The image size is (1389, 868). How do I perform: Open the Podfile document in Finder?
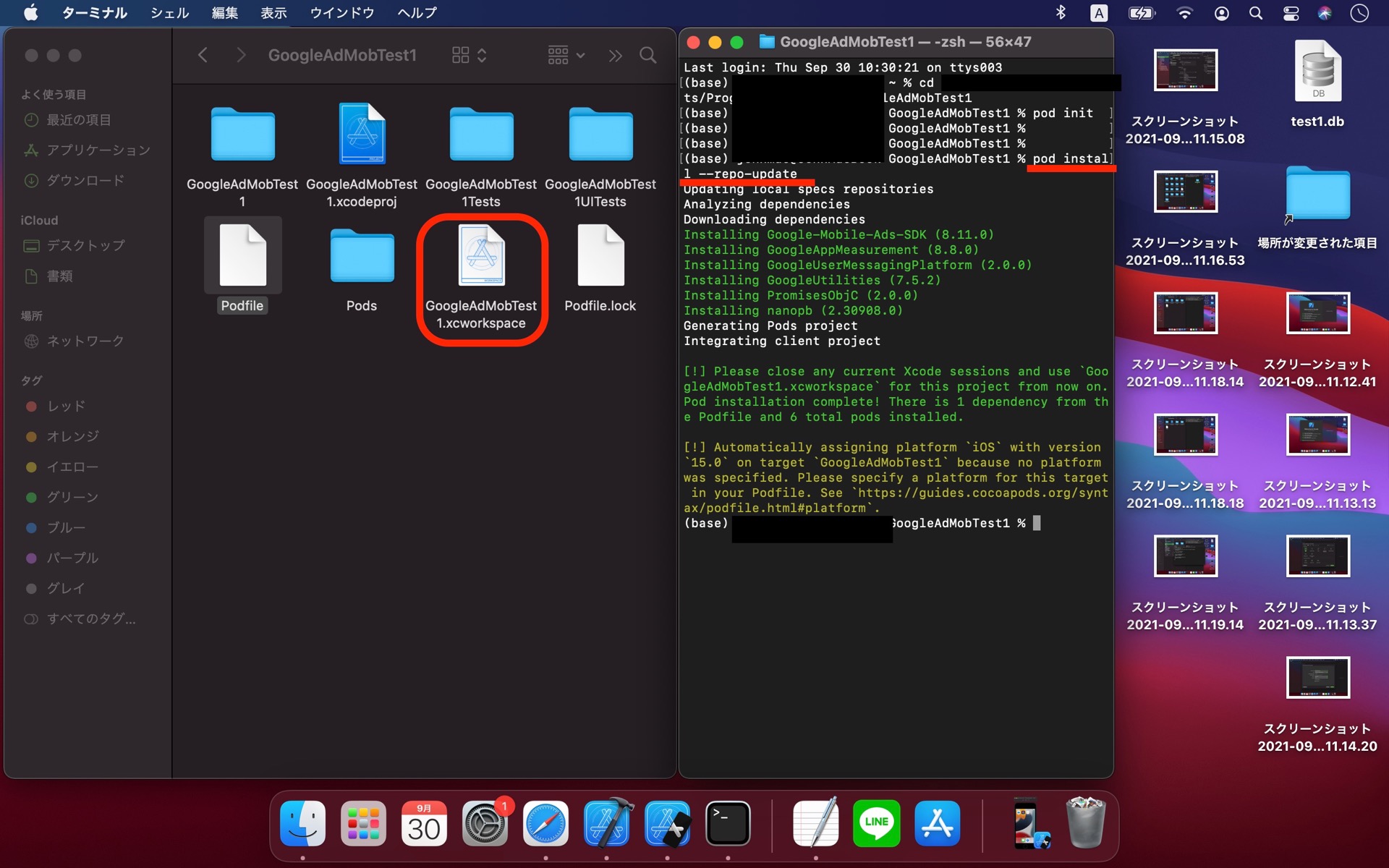(x=242, y=256)
